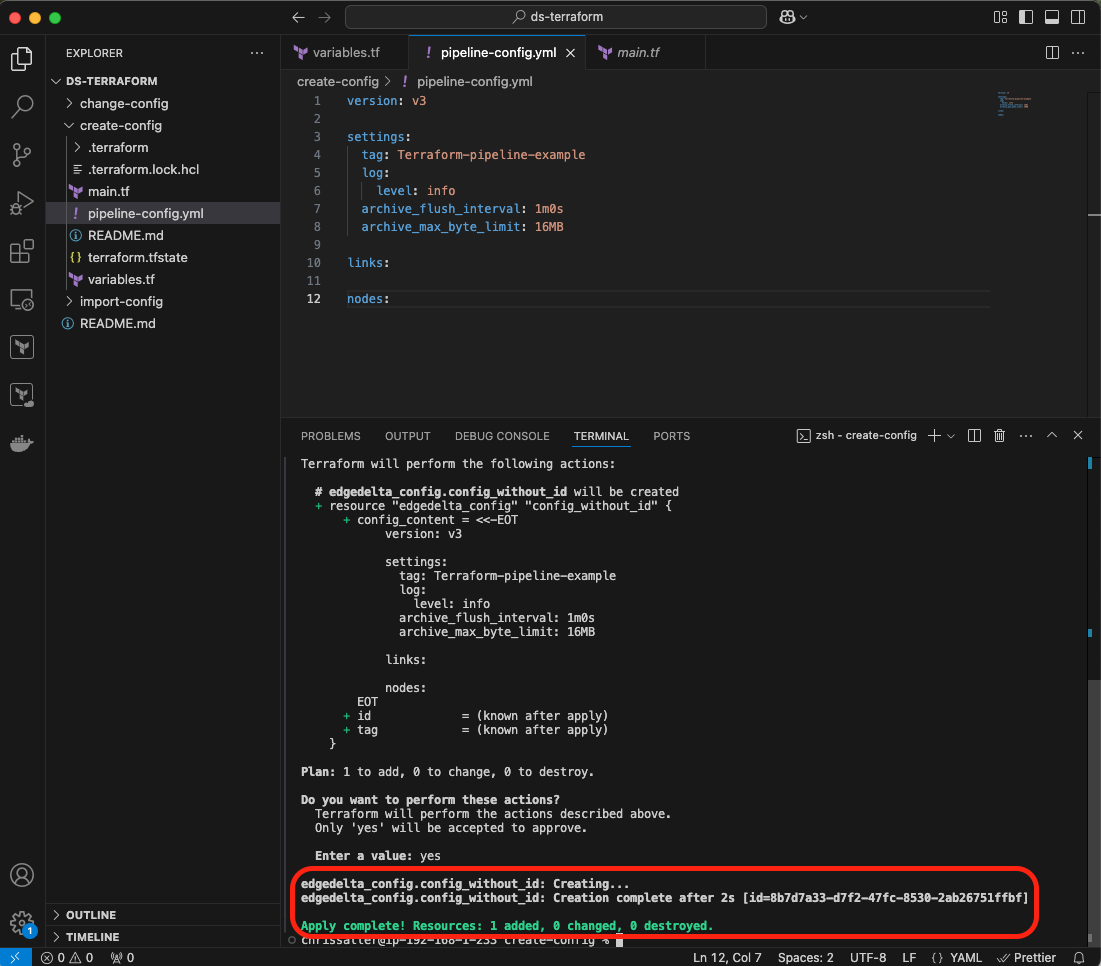Image resolution: width=1101 pixels, height=966 pixels.
Task: Click the Ln 12, Col 7 indicator
Action: pyautogui.click(x=727, y=957)
